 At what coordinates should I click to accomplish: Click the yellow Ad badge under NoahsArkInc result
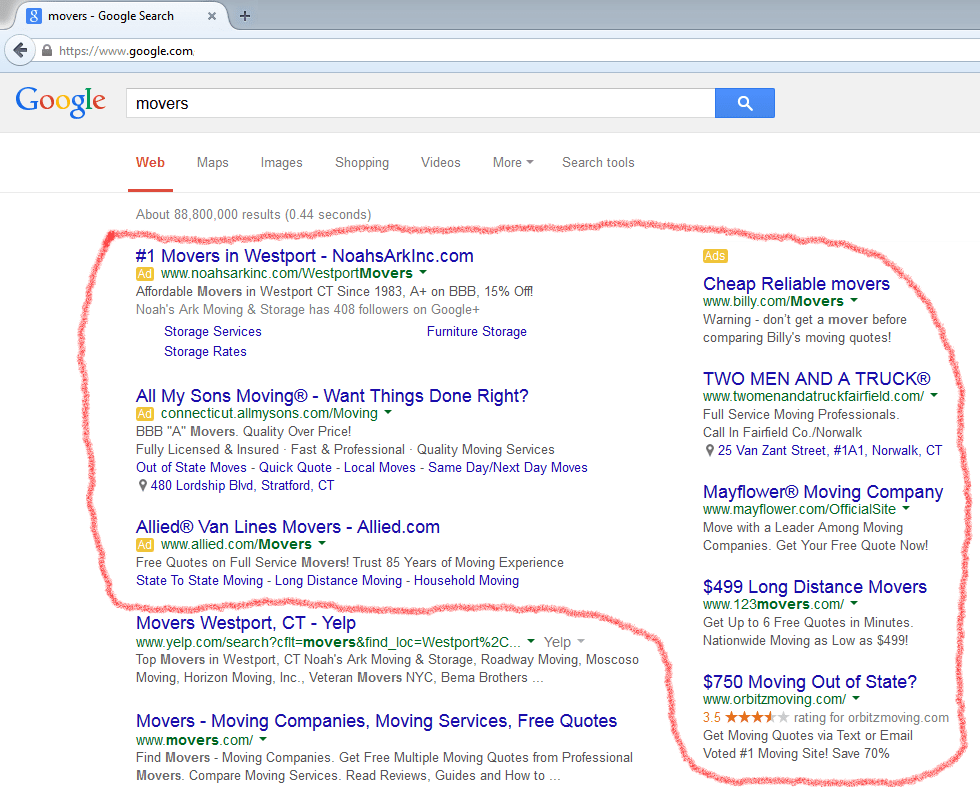pos(144,273)
